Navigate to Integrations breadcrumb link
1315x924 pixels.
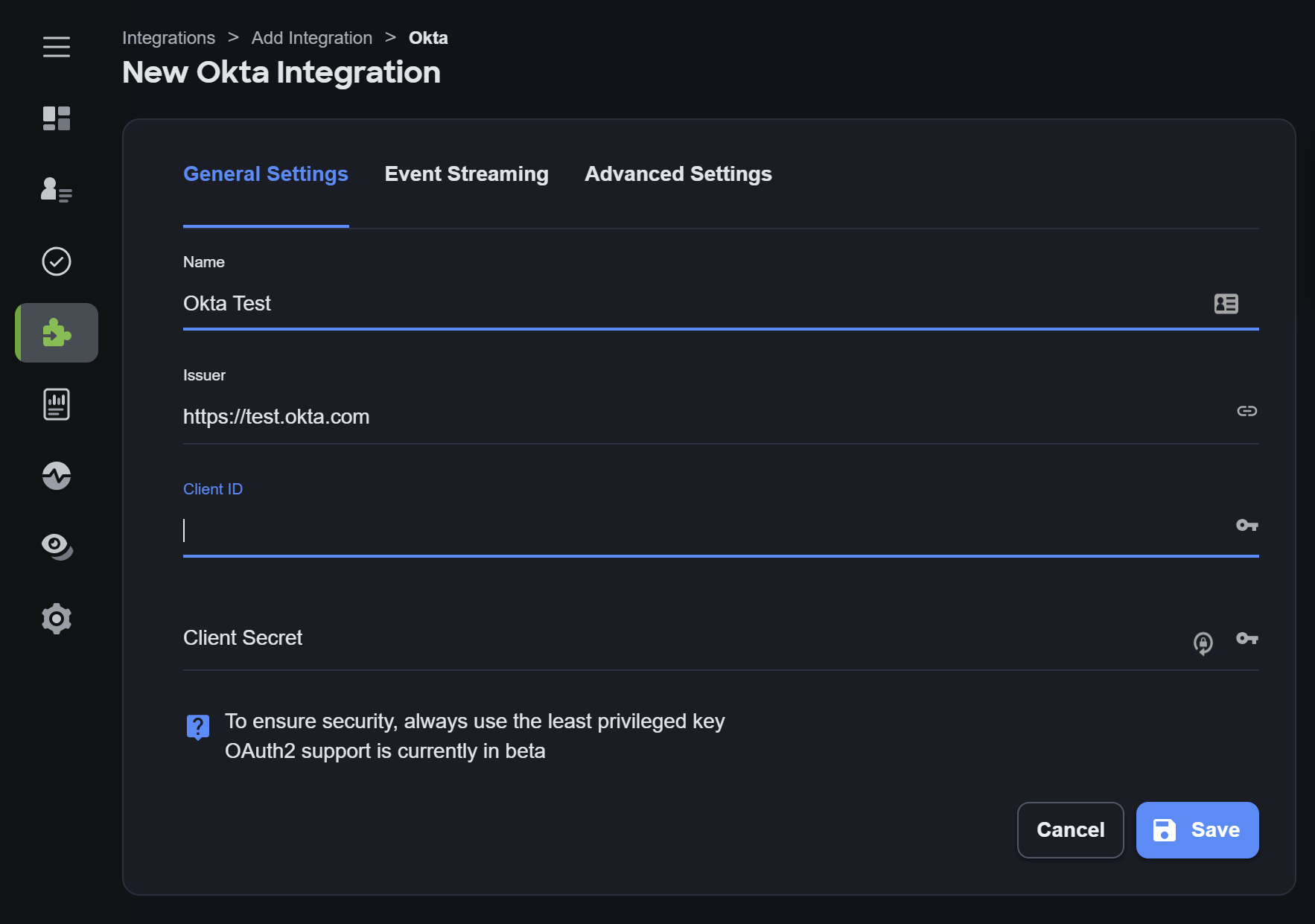point(168,38)
